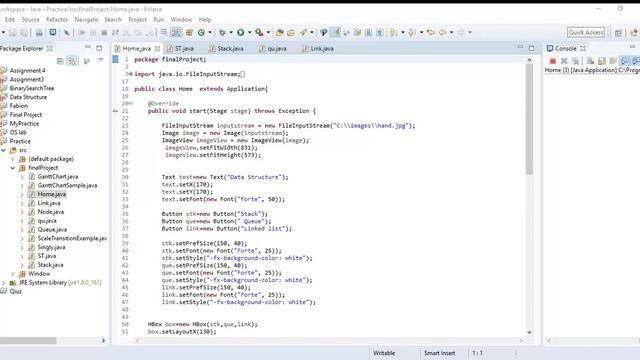Maximize the editor area
This screenshot has width=640, height=360.
[531, 48]
